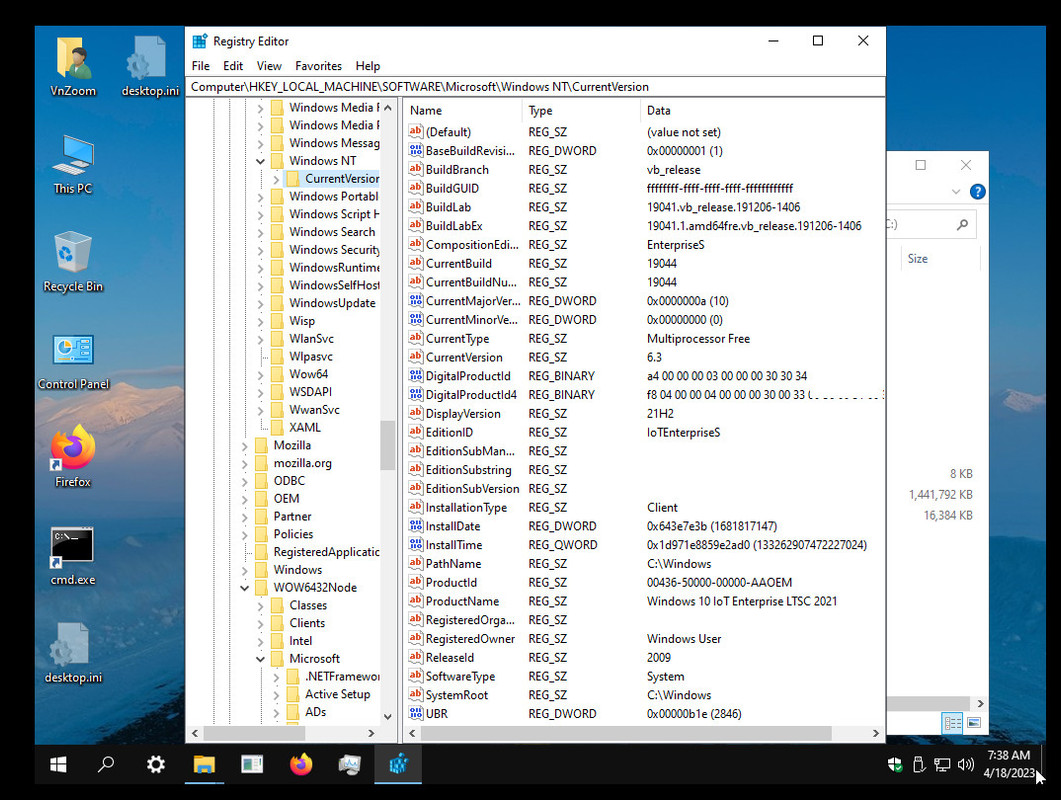Open the Favorites menu
Image resolution: width=1061 pixels, height=800 pixels.
[x=318, y=66]
